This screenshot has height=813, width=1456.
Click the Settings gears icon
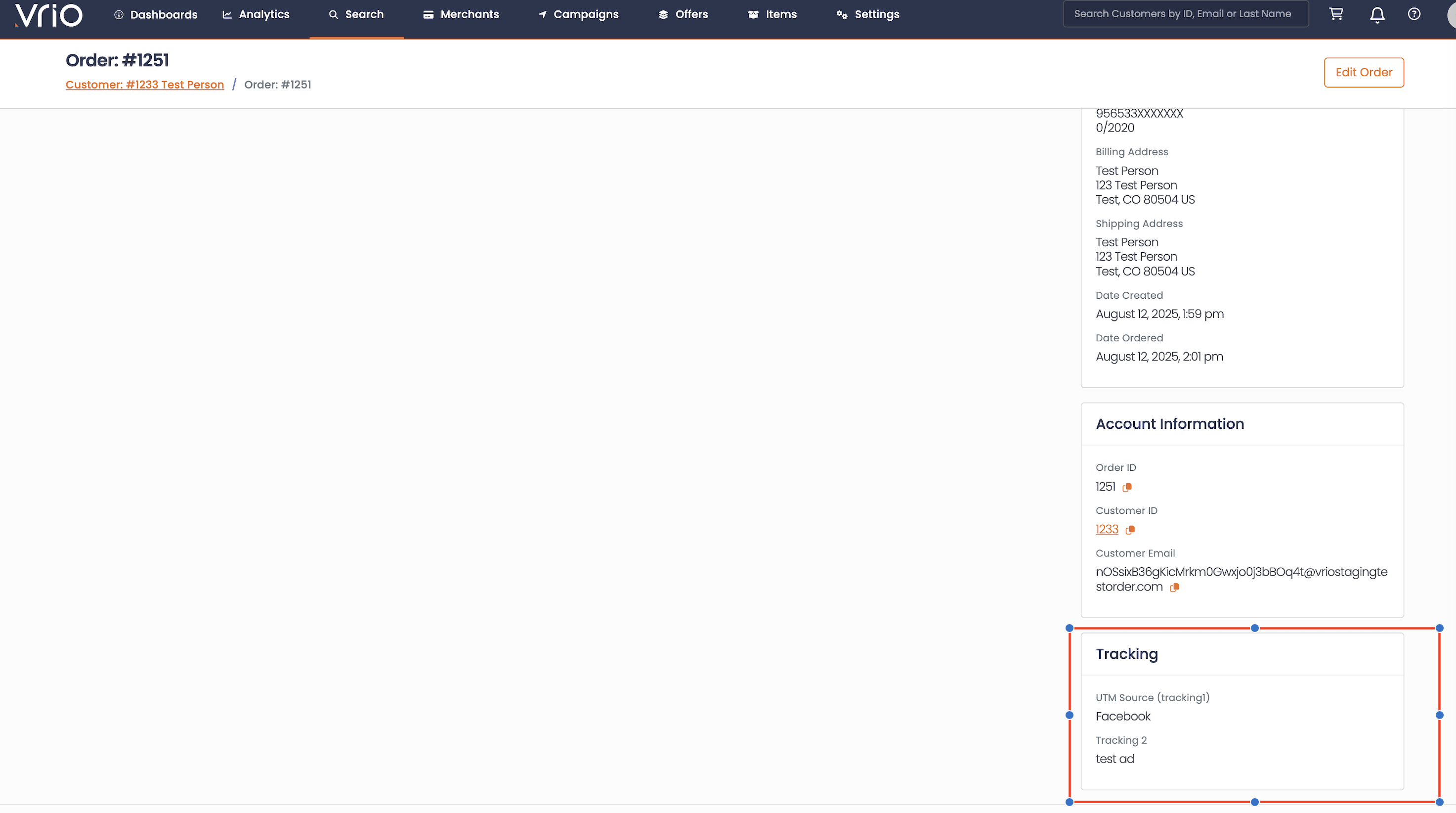pyautogui.click(x=842, y=15)
